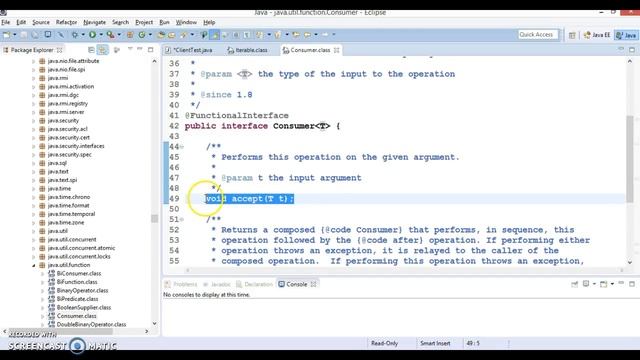640x360 pixels.
Task: Open the Help menu
Action: [209, 22]
